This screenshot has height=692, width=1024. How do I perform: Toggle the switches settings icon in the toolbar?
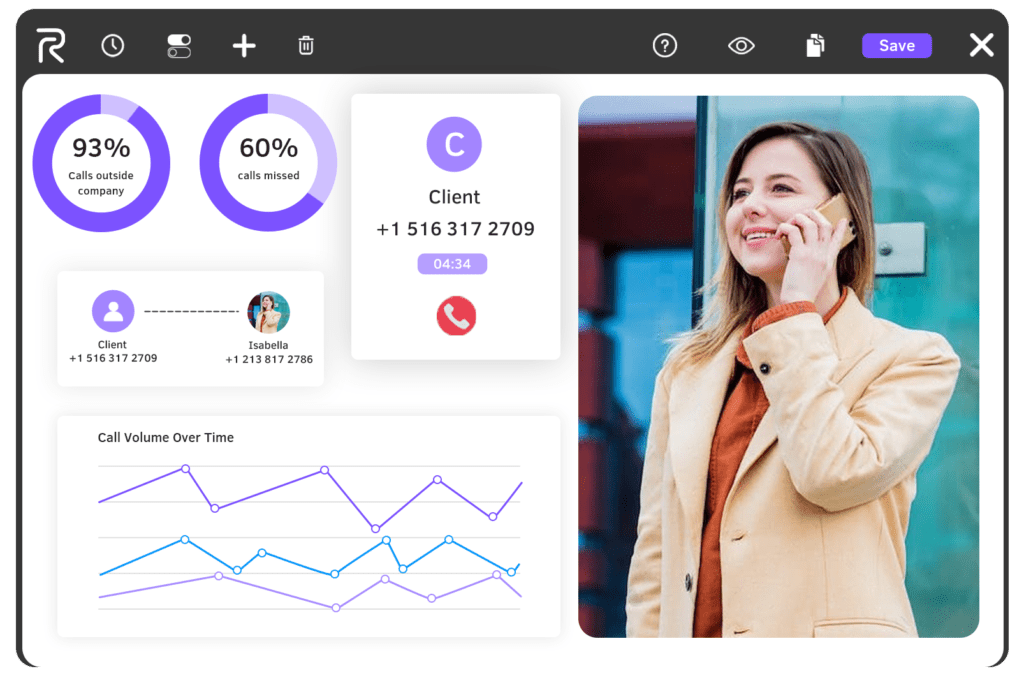(x=179, y=45)
